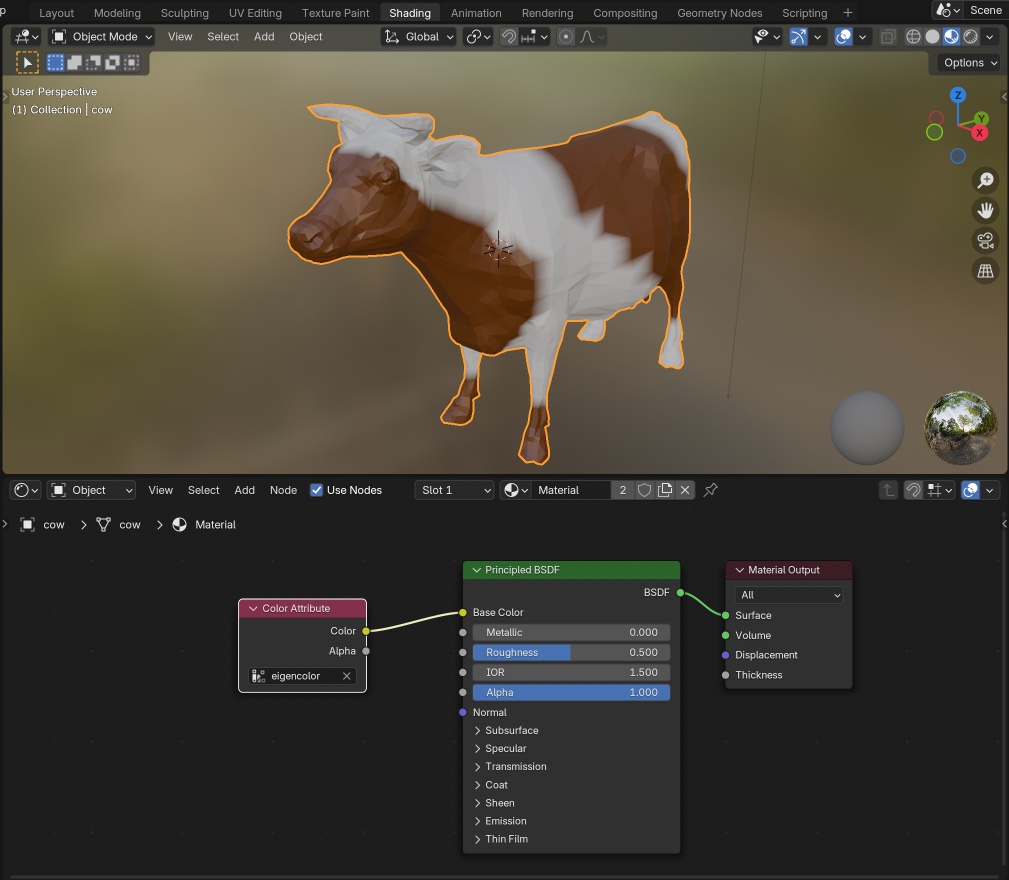Screen dimensions: 1009x880
Task: Click the Roughness slider on Principled BSDF
Action: point(570,652)
